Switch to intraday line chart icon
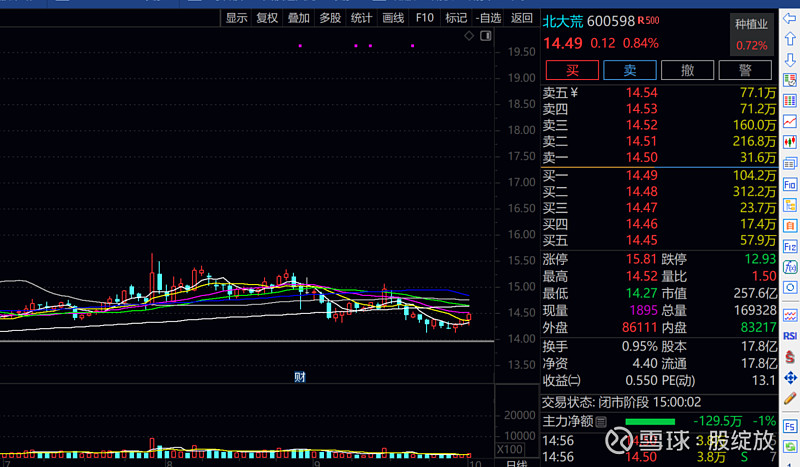800x467 pixels. coord(790,121)
